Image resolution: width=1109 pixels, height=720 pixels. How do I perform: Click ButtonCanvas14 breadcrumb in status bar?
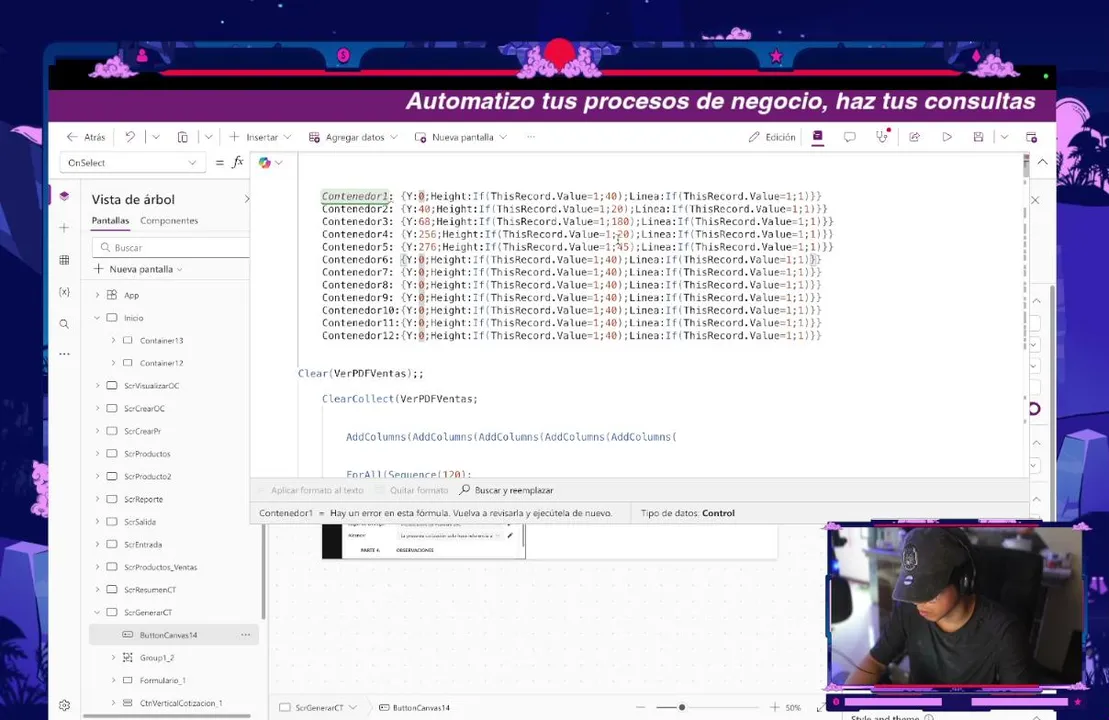[x=414, y=707]
